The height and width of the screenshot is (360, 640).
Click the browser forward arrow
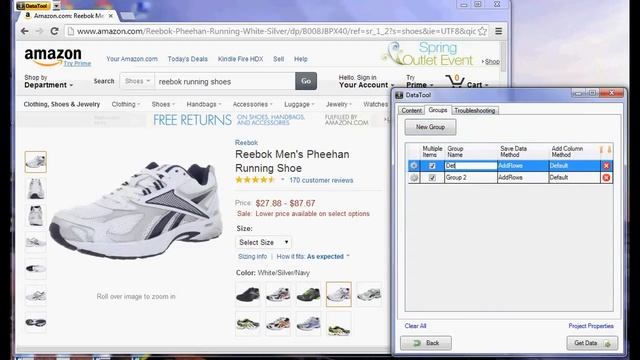pos(39,31)
